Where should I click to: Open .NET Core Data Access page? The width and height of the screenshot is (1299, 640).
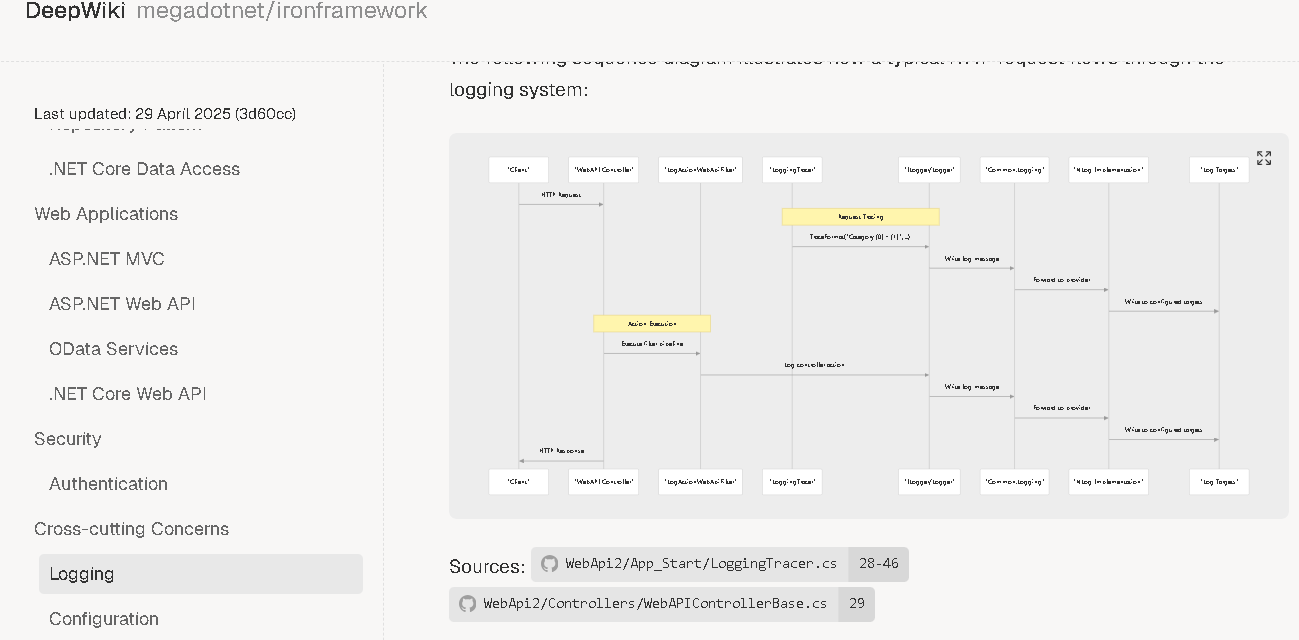[144, 169]
